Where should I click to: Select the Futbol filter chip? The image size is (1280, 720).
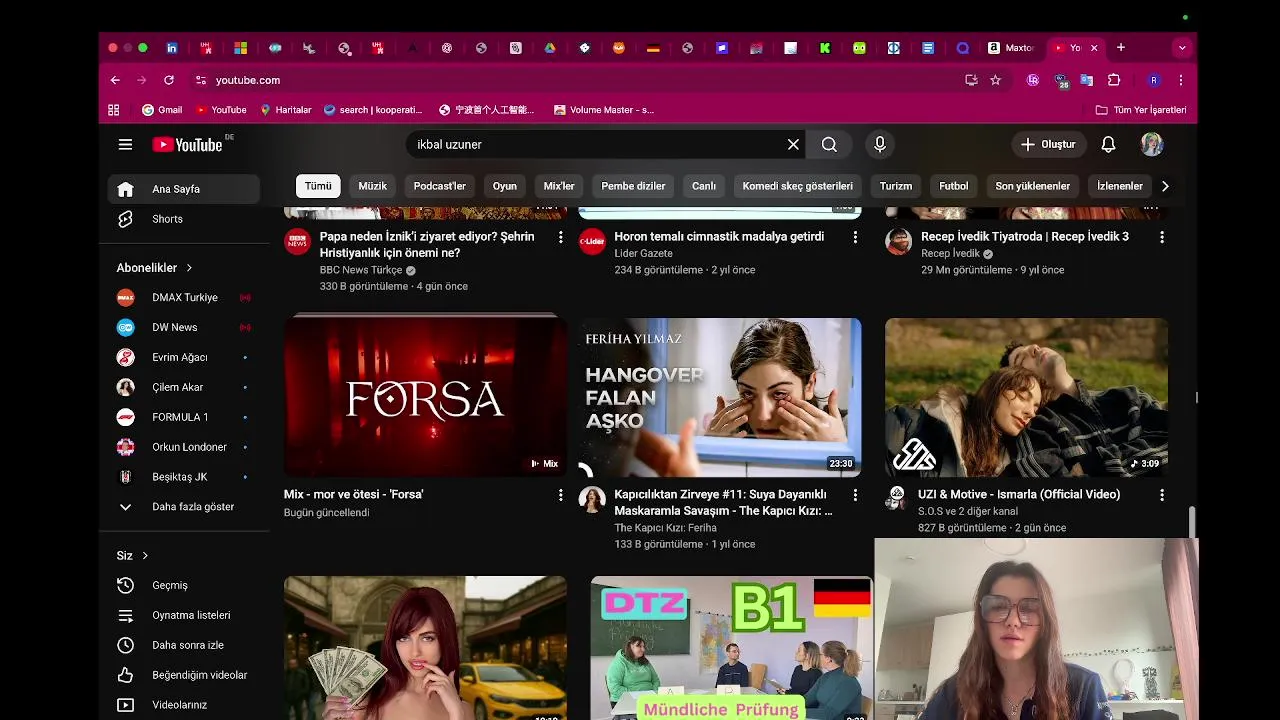pyautogui.click(x=954, y=186)
